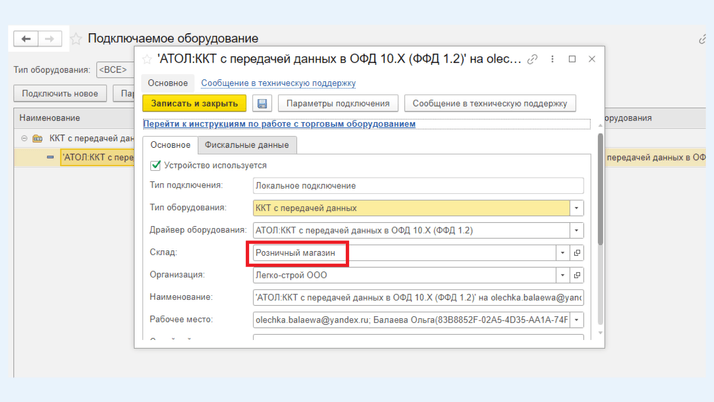
Task: Select the inner Основное tab
Action: pos(170,145)
